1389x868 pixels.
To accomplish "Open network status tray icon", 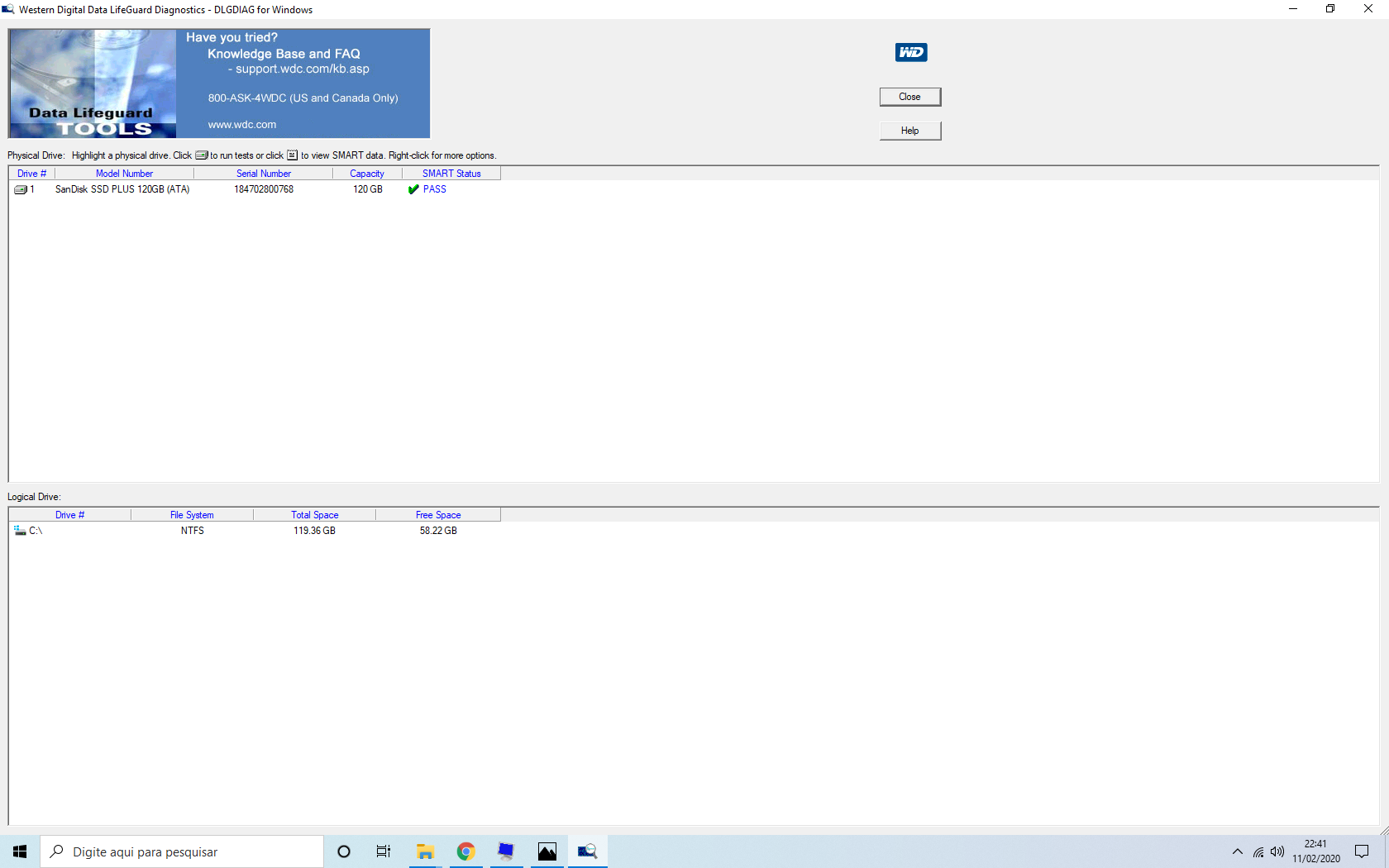I will [1258, 851].
